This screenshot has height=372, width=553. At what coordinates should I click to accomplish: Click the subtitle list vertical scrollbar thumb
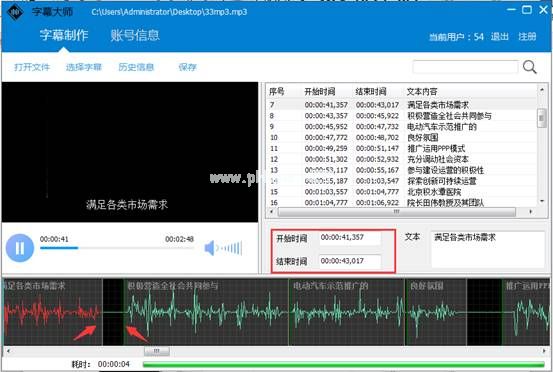(x=542, y=117)
